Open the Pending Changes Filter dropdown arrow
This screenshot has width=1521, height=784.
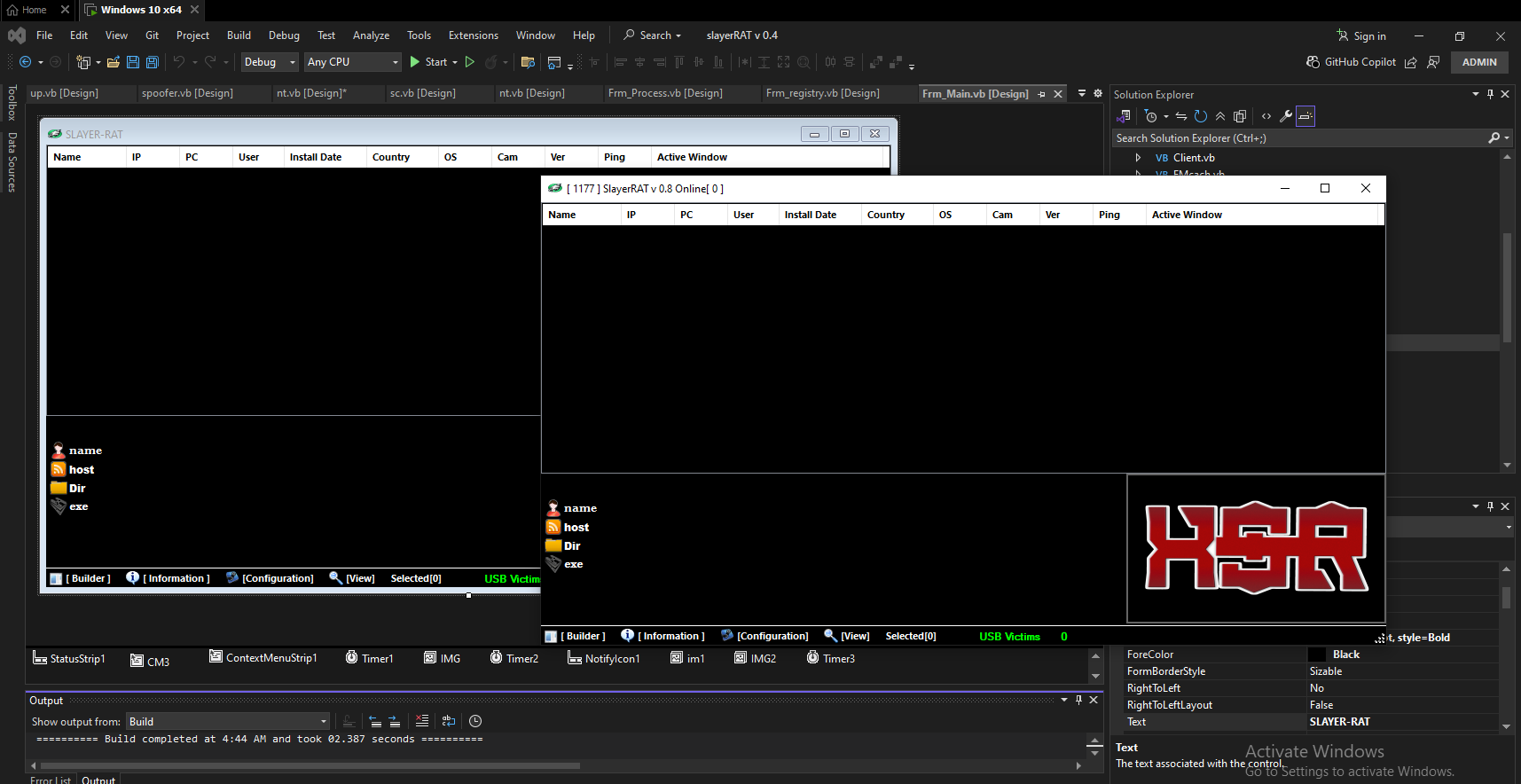pos(1165,116)
